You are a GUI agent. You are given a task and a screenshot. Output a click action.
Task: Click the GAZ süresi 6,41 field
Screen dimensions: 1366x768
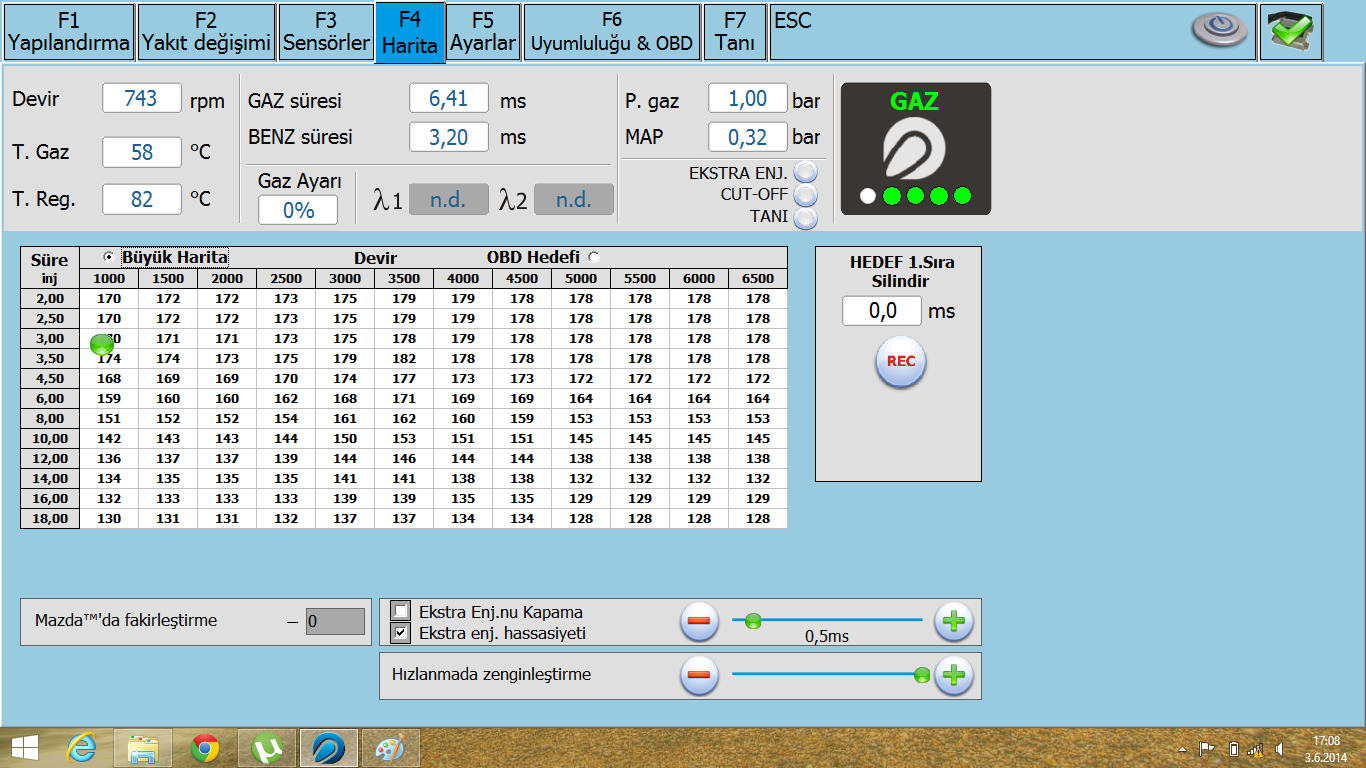pyautogui.click(x=449, y=98)
